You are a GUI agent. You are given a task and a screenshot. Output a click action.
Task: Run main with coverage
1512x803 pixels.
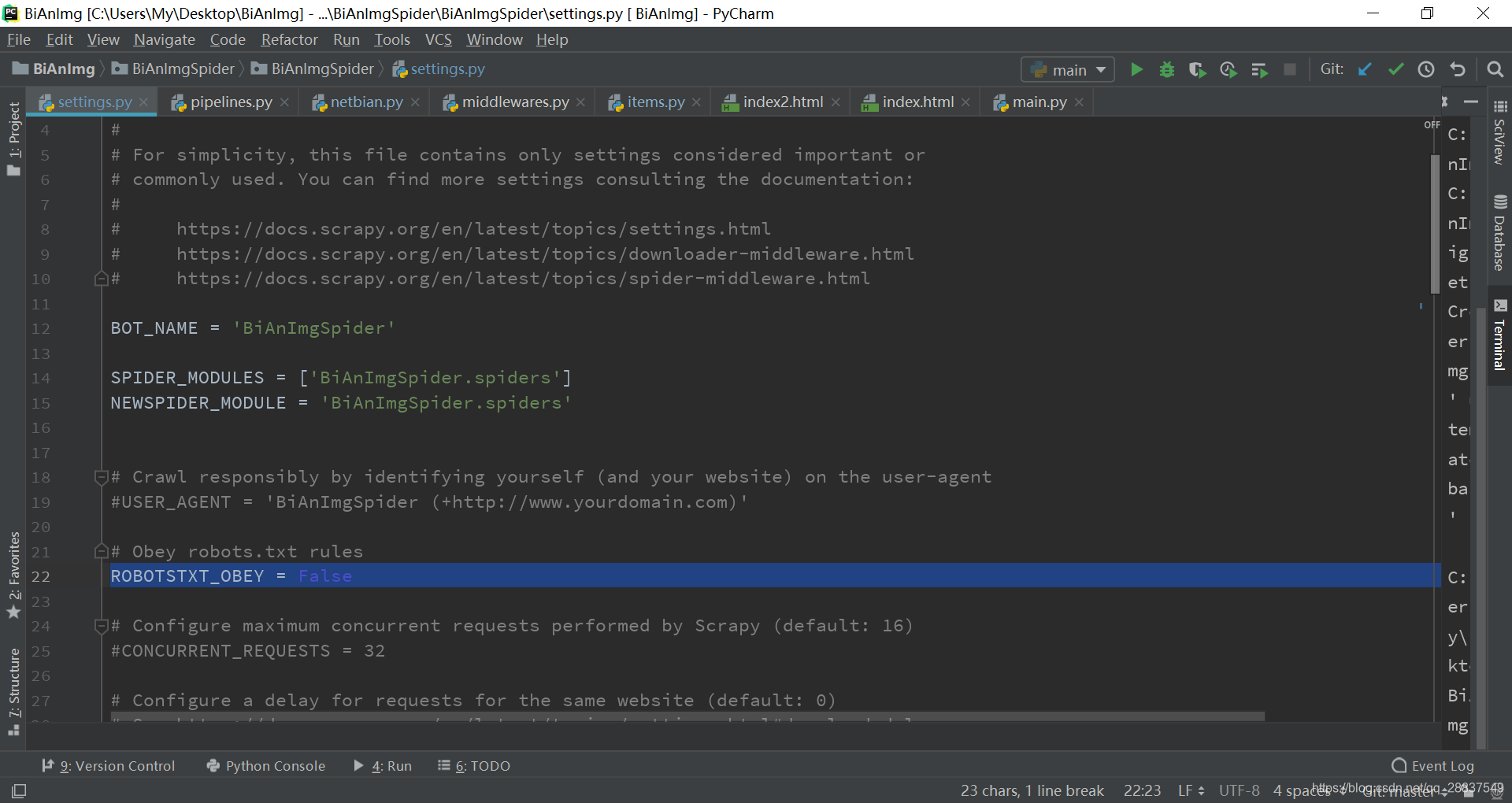pos(1197,70)
